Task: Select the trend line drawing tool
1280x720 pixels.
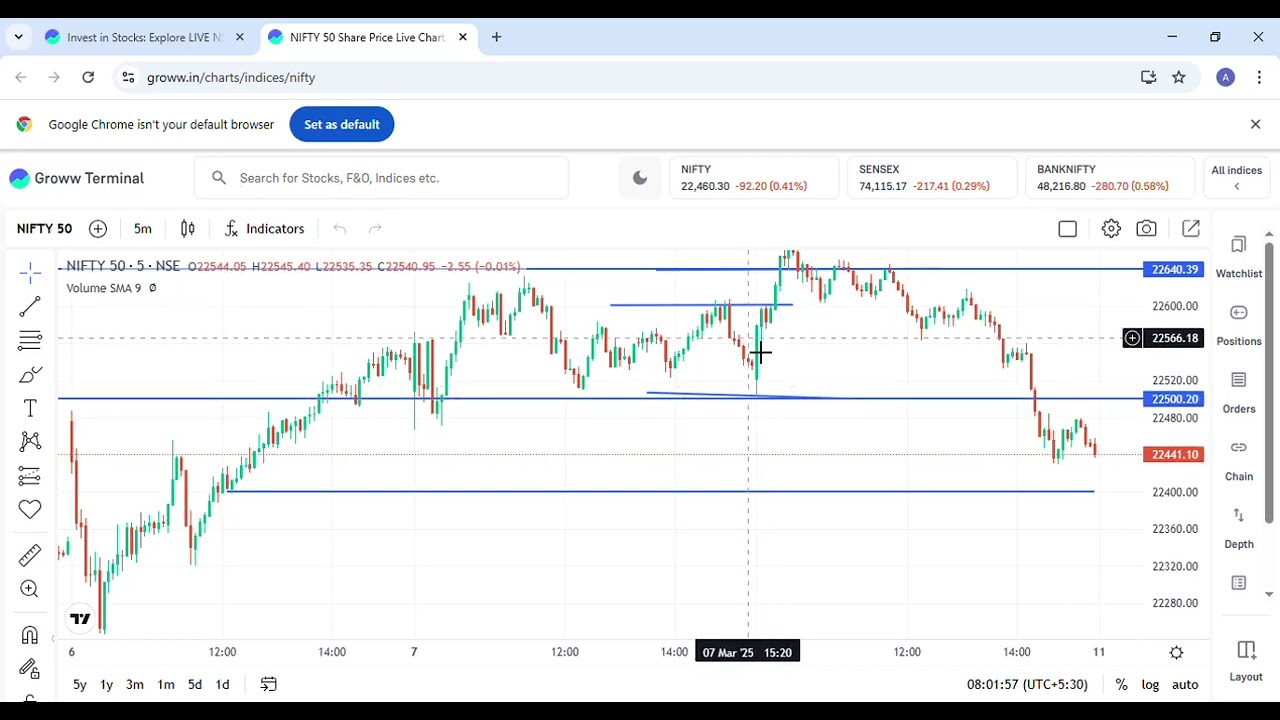Action: click(x=30, y=307)
